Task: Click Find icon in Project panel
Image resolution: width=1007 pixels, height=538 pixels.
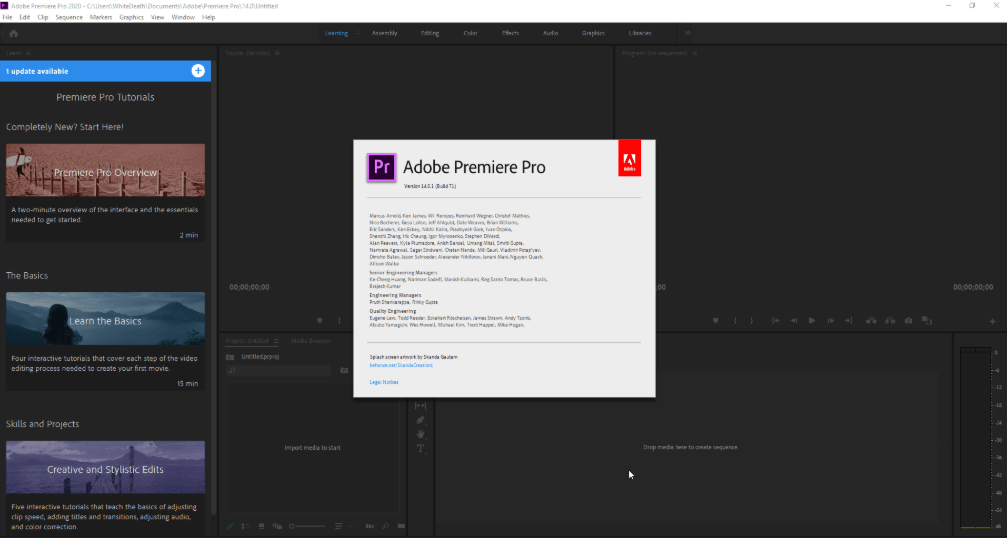Action: tap(385, 526)
